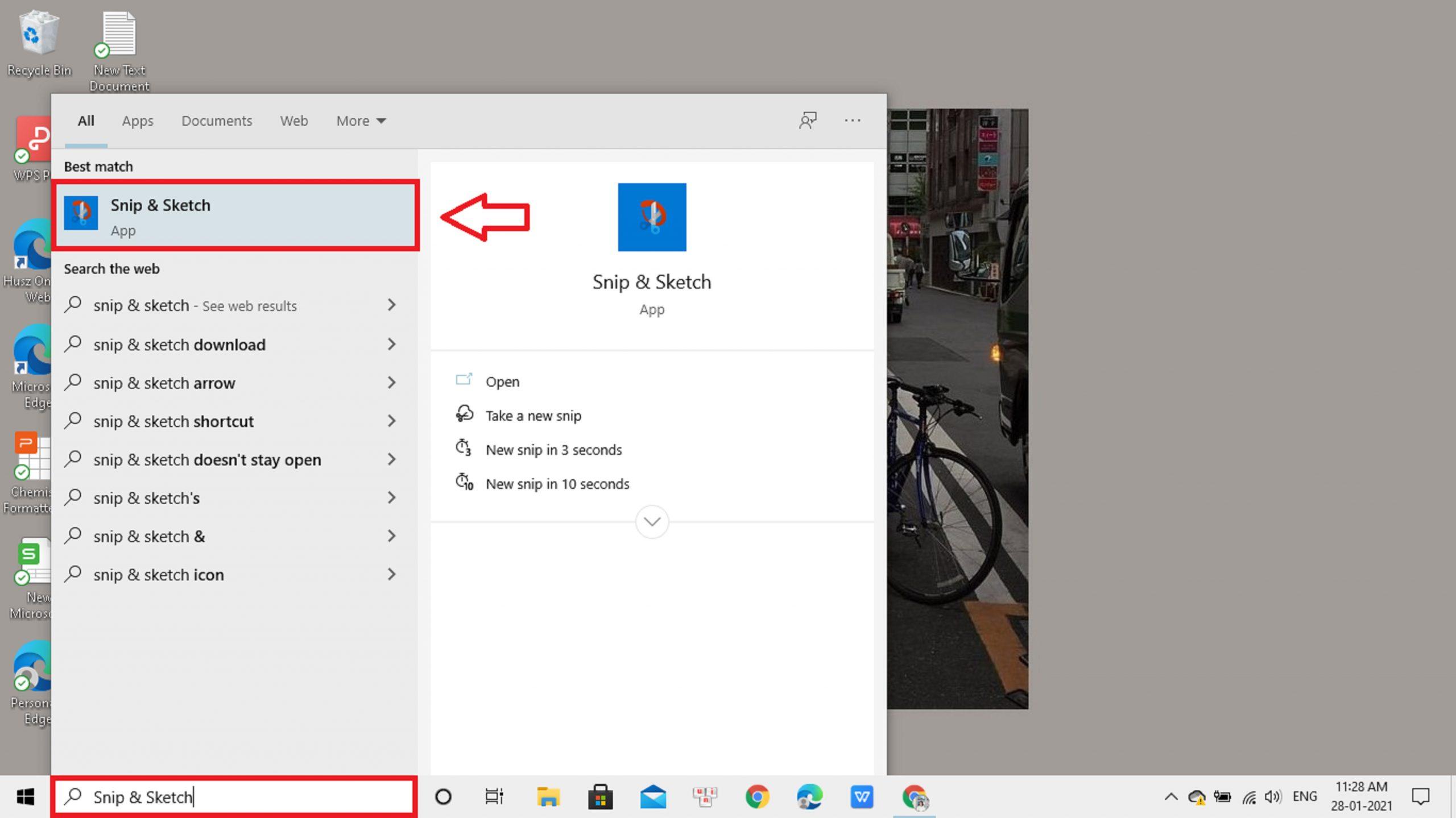This screenshot has width=1456, height=818.
Task: Open search options ellipsis menu
Action: [852, 121]
